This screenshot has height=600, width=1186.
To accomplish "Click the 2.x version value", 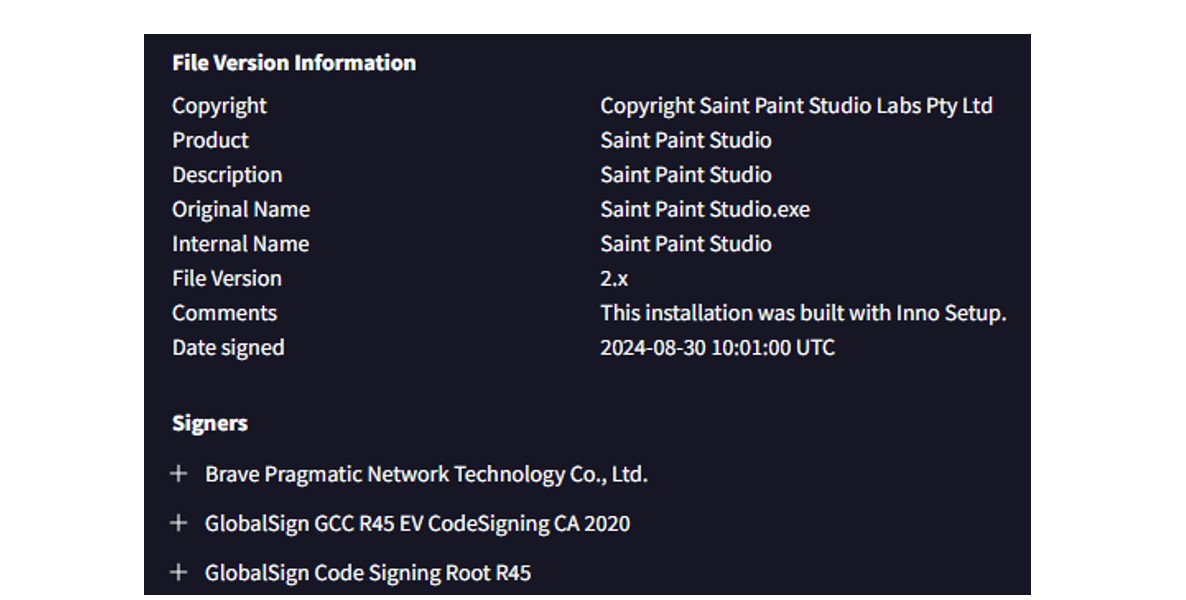I will tap(614, 278).
